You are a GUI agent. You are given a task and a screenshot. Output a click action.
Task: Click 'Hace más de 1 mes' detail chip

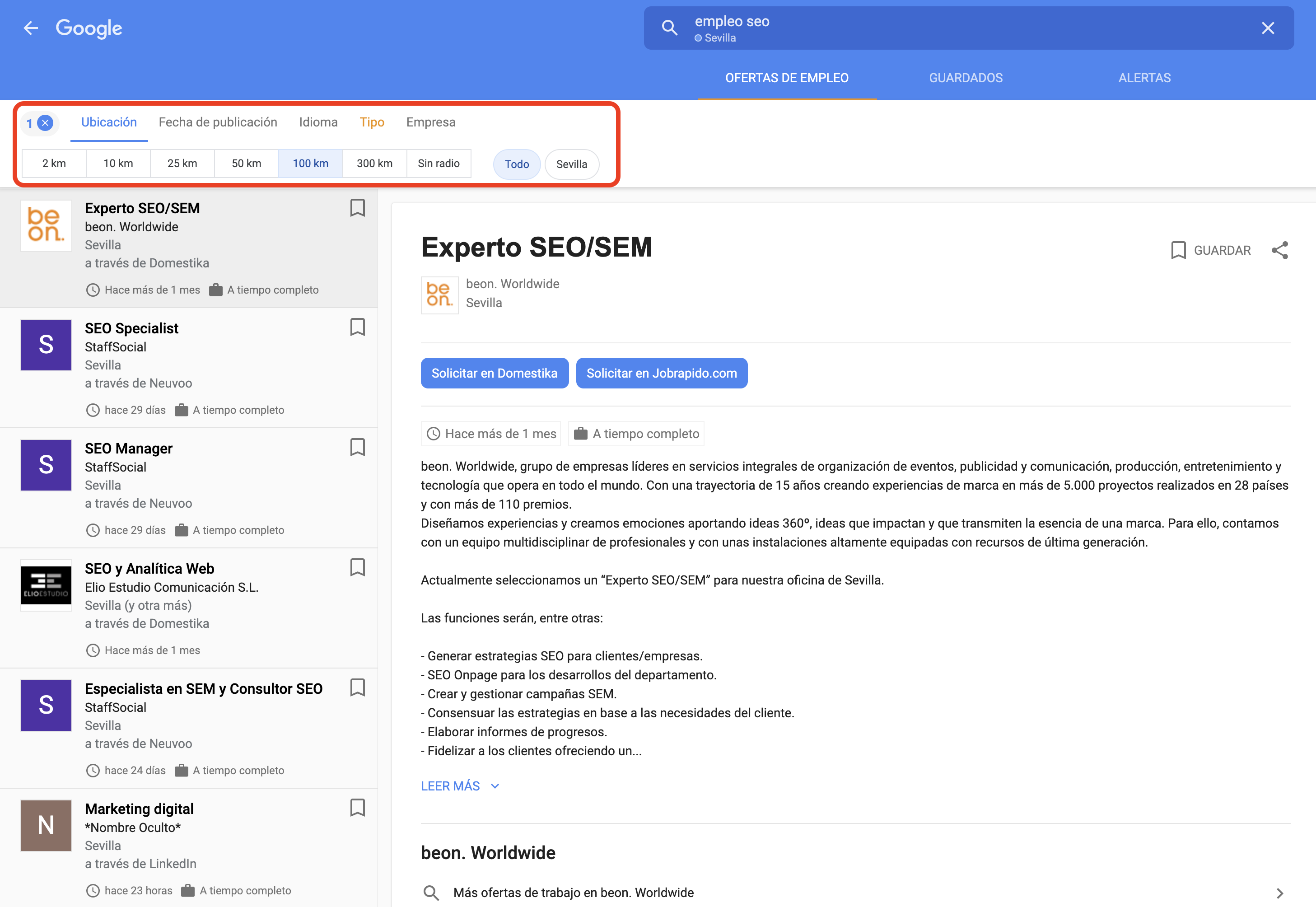tap(491, 434)
